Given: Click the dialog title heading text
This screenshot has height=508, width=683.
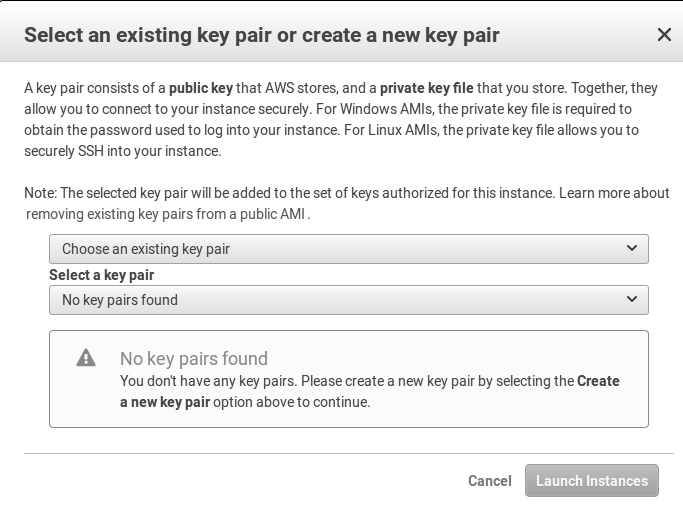Looking at the screenshot, I should coord(261,35).
